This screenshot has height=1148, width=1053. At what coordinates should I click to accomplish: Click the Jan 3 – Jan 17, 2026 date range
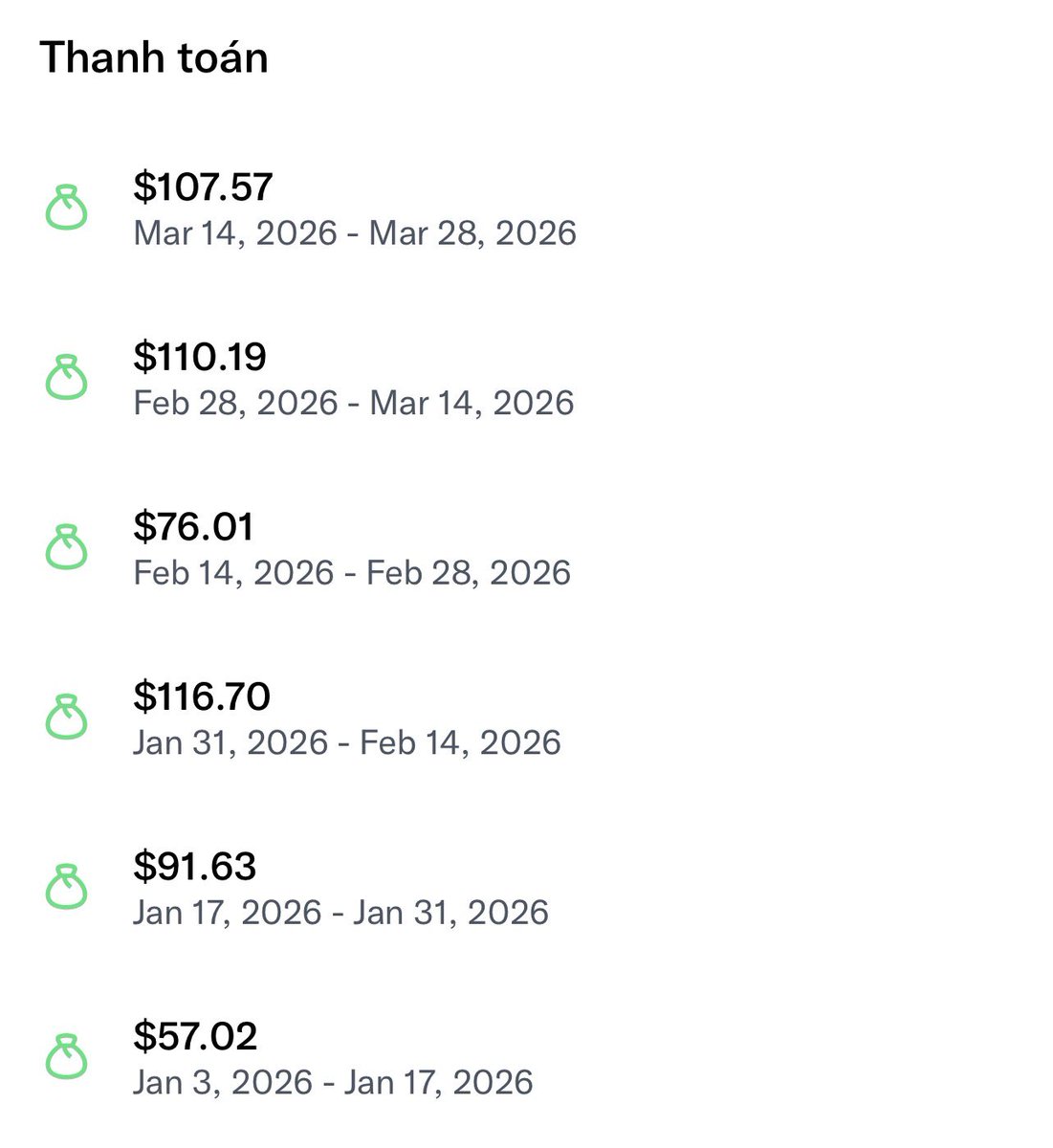pos(333,1082)
